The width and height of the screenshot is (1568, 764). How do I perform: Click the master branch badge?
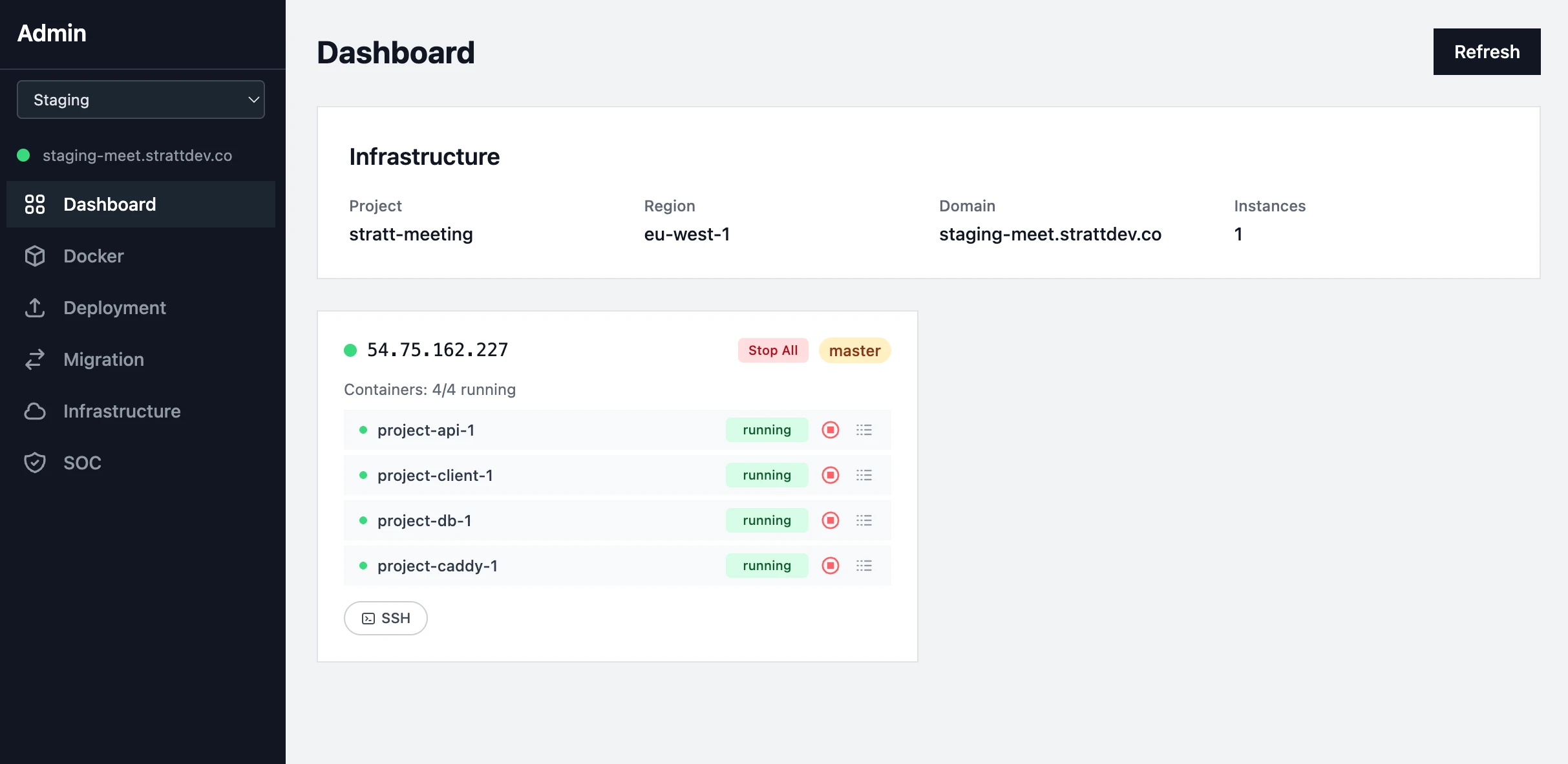pyautogui.click(x=854, y=350)
